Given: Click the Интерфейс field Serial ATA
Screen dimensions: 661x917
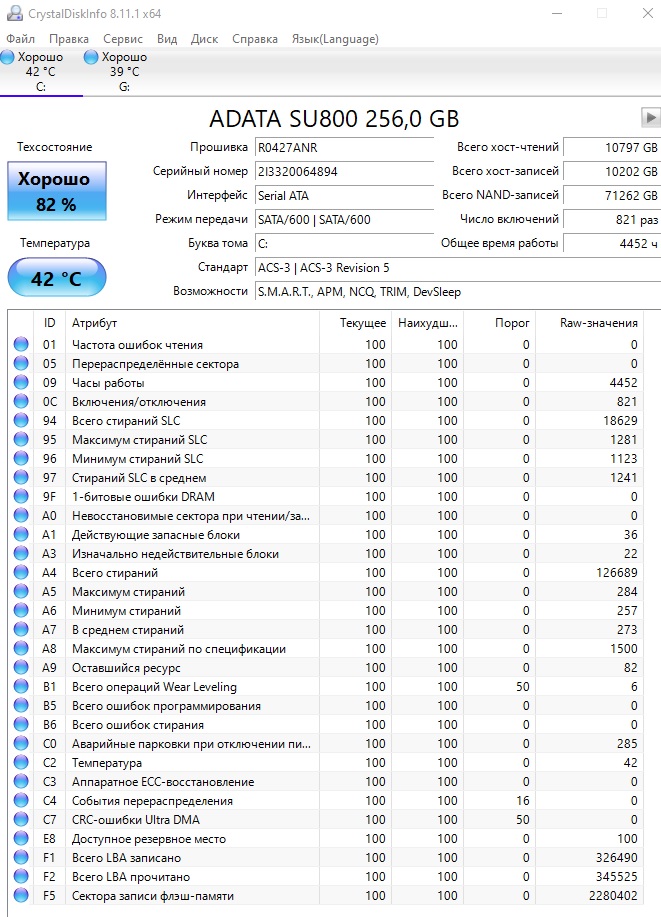Looking at the screenshot, I should [x=344, y=195].
